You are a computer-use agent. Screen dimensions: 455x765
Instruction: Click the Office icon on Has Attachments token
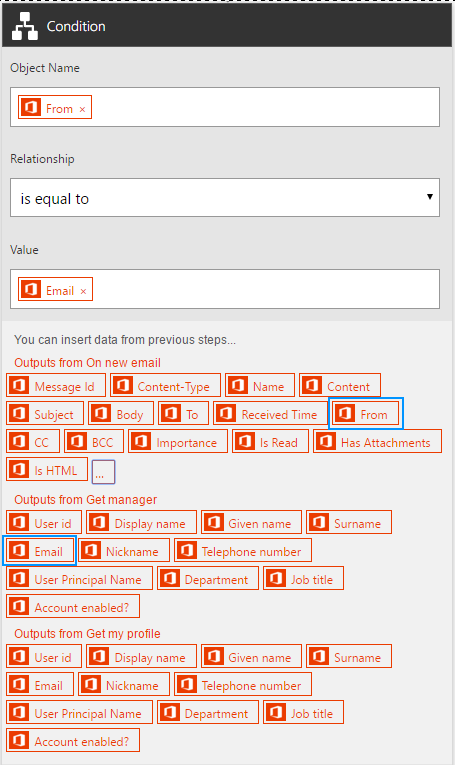click(325, 442)
